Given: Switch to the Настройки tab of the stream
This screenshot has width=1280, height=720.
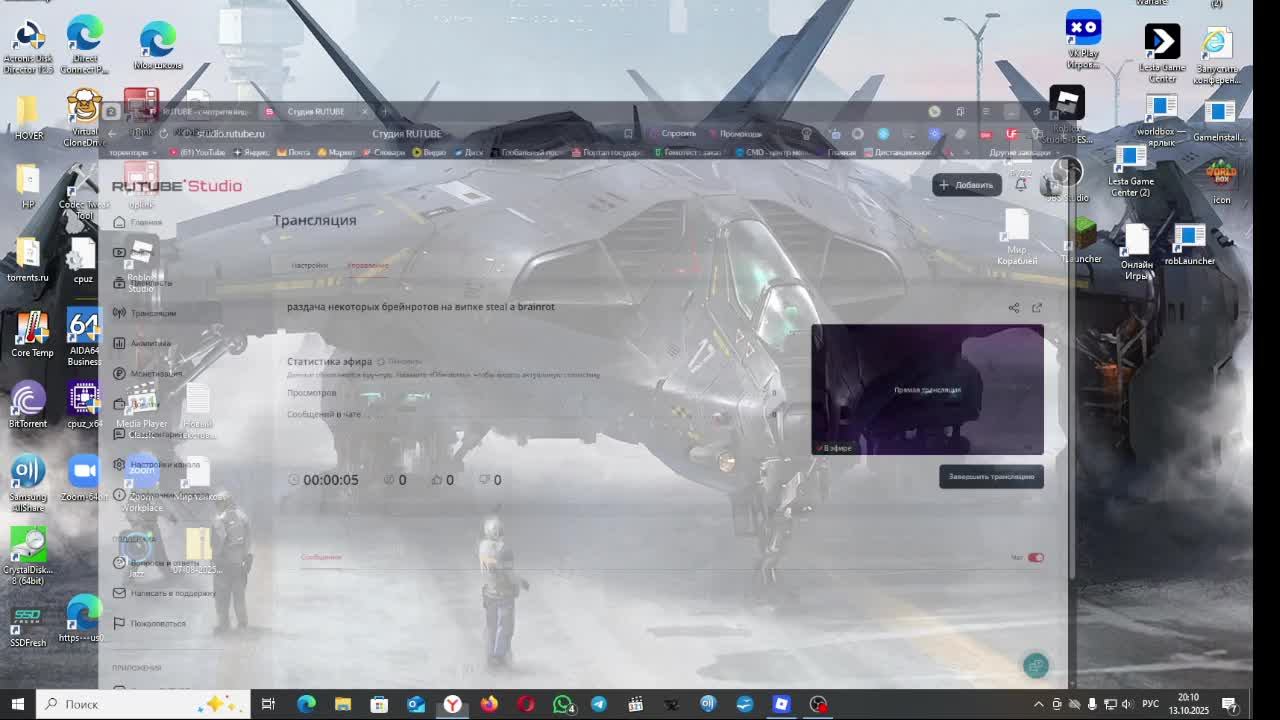Looking at the screenshot, I should click(x=310, y=265).
